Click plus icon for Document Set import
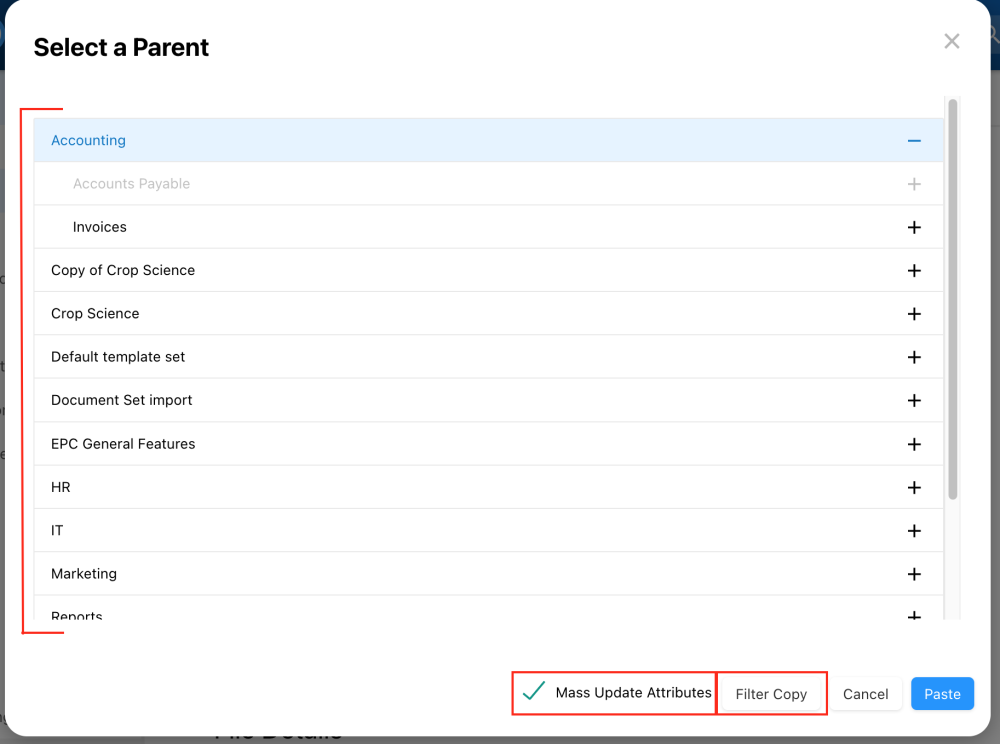 pyautogui.click(x=913, y=401)
